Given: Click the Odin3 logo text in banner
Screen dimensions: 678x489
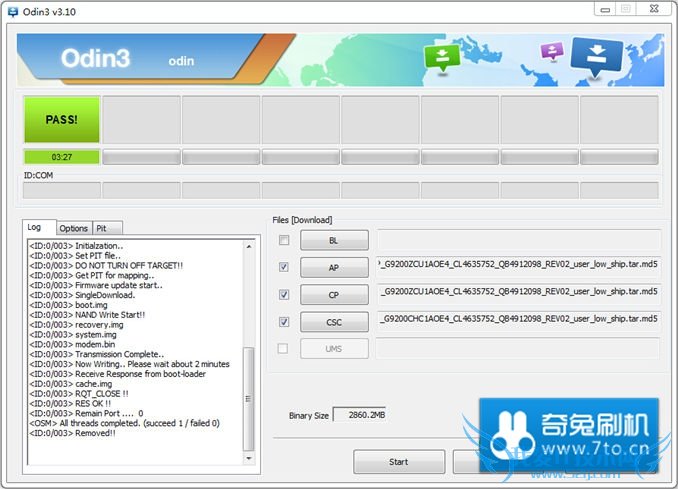Looking at the screenshot, I should (95, 58).
